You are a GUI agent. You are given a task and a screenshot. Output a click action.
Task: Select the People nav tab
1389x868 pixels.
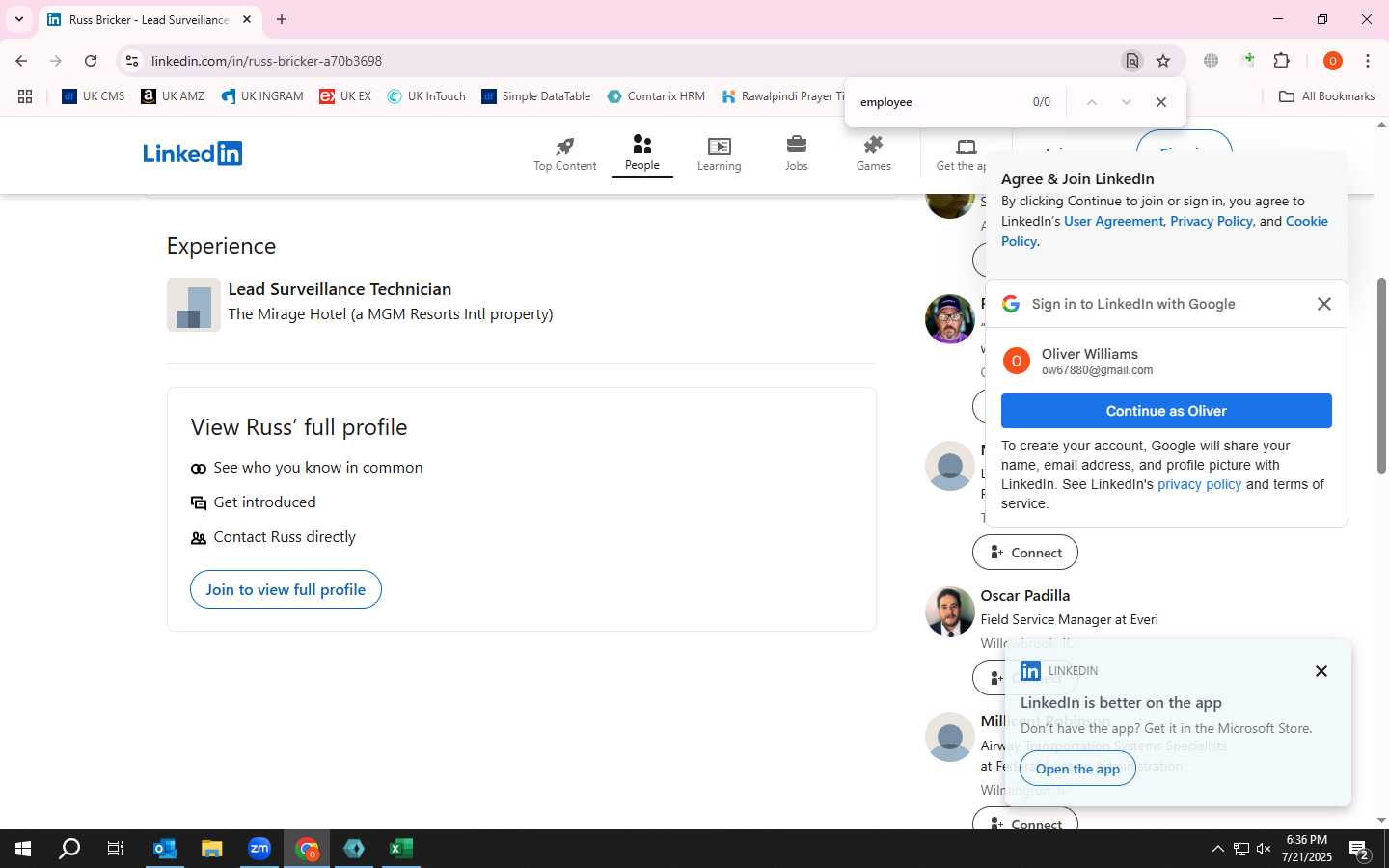(x=642, y=154)
